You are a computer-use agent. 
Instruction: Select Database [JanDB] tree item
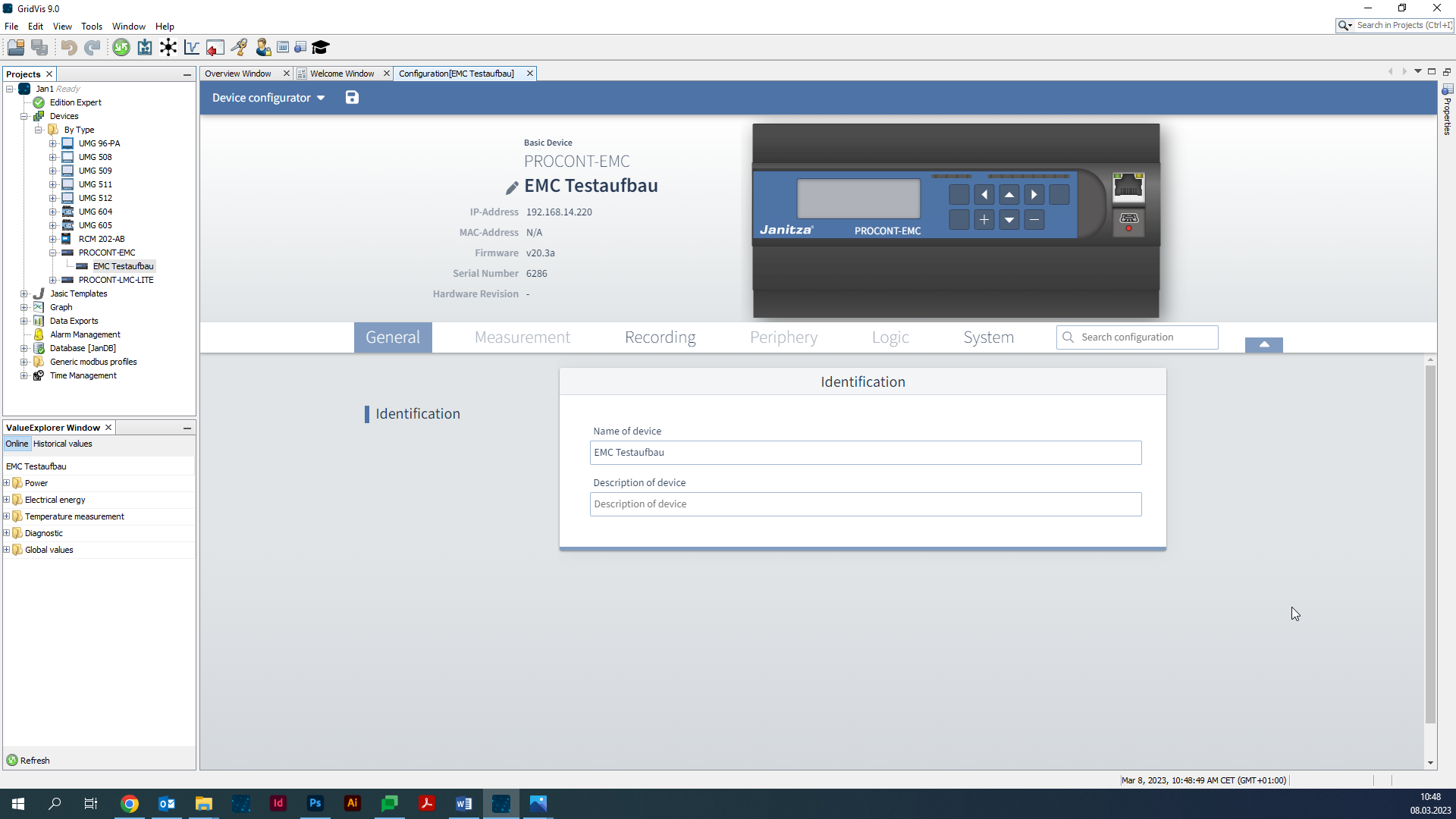point(83,348)
